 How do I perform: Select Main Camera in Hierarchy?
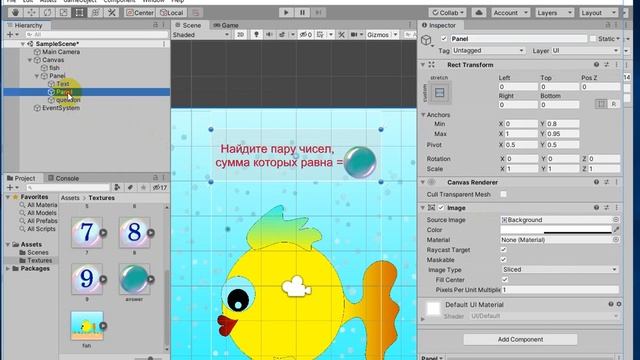tap(61, 52)
